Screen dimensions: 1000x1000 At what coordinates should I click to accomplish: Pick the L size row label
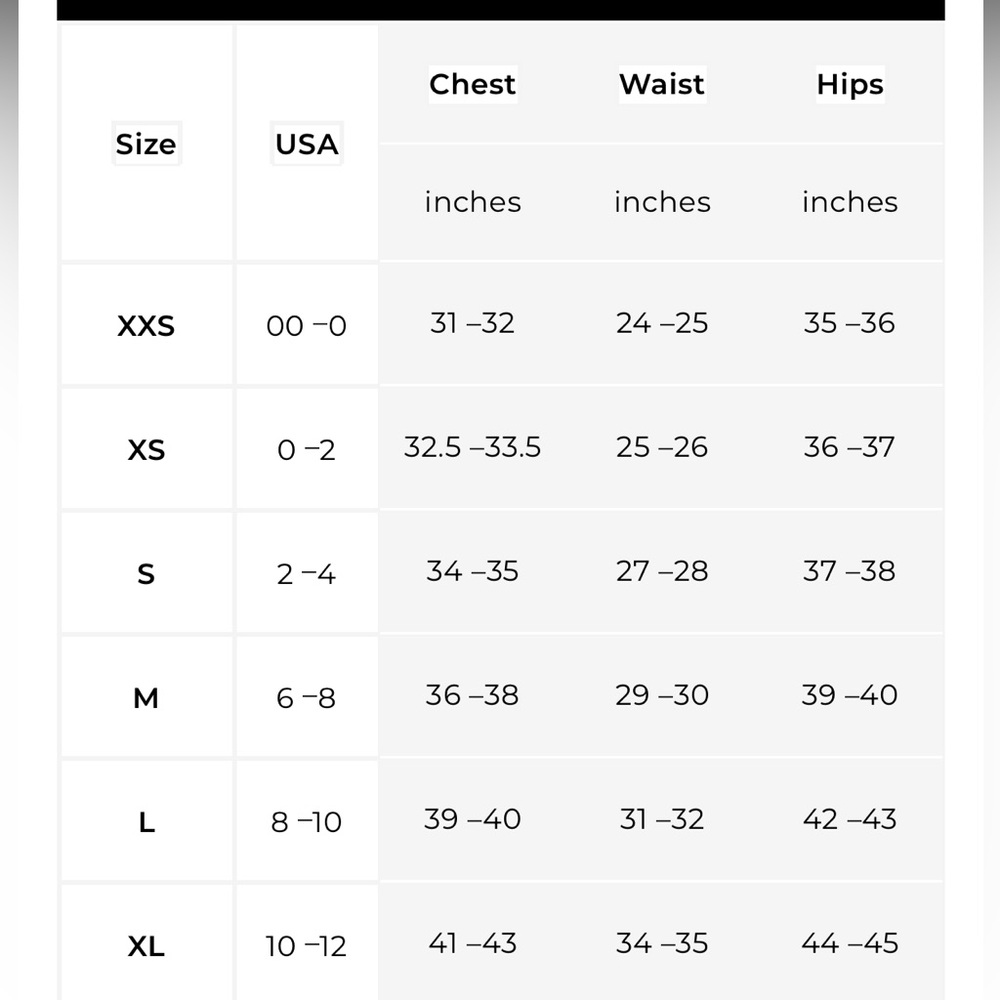pos(147,822)
